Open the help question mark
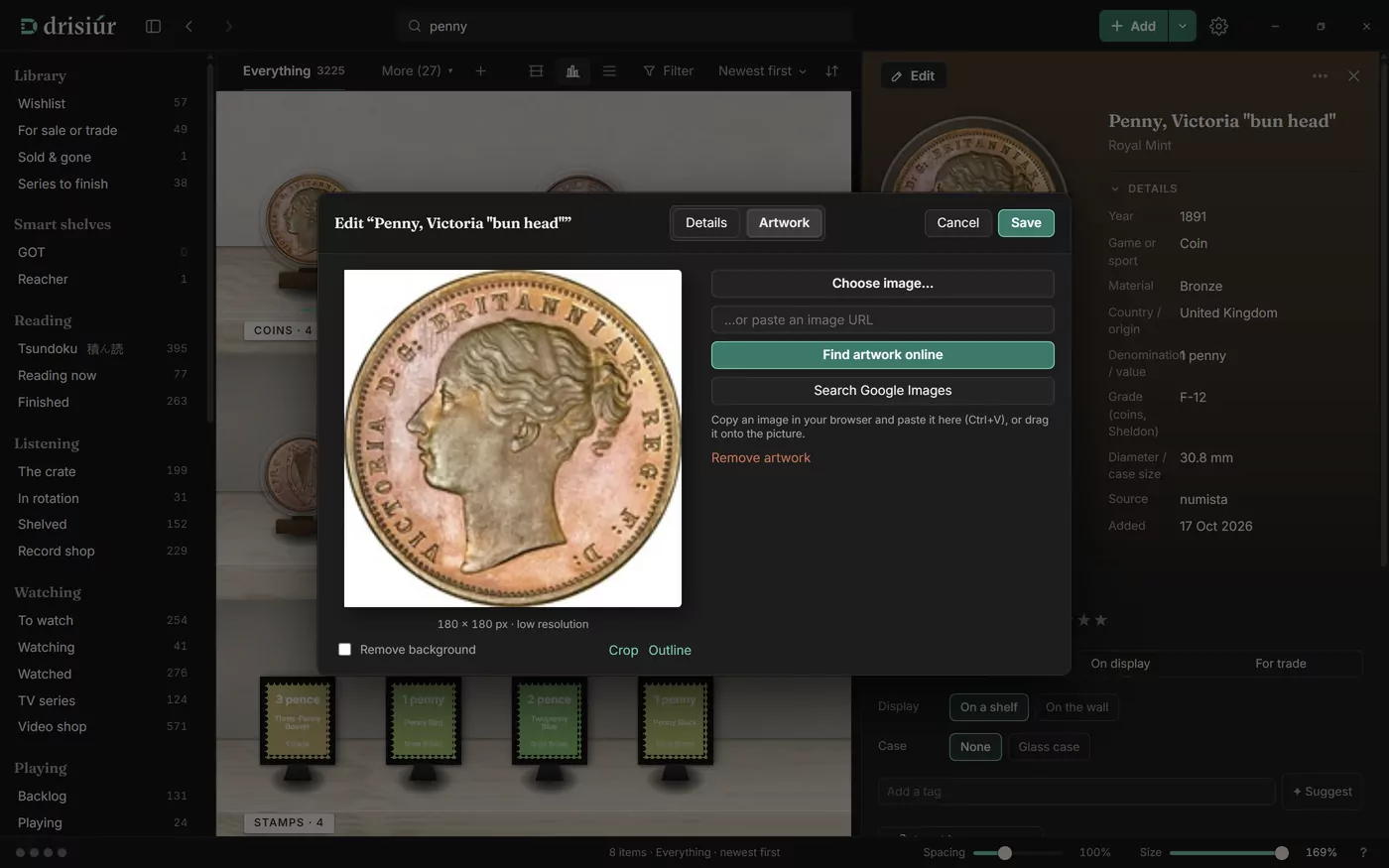Viewport: 1389px width, 868px height. (x=1362, y=852)
